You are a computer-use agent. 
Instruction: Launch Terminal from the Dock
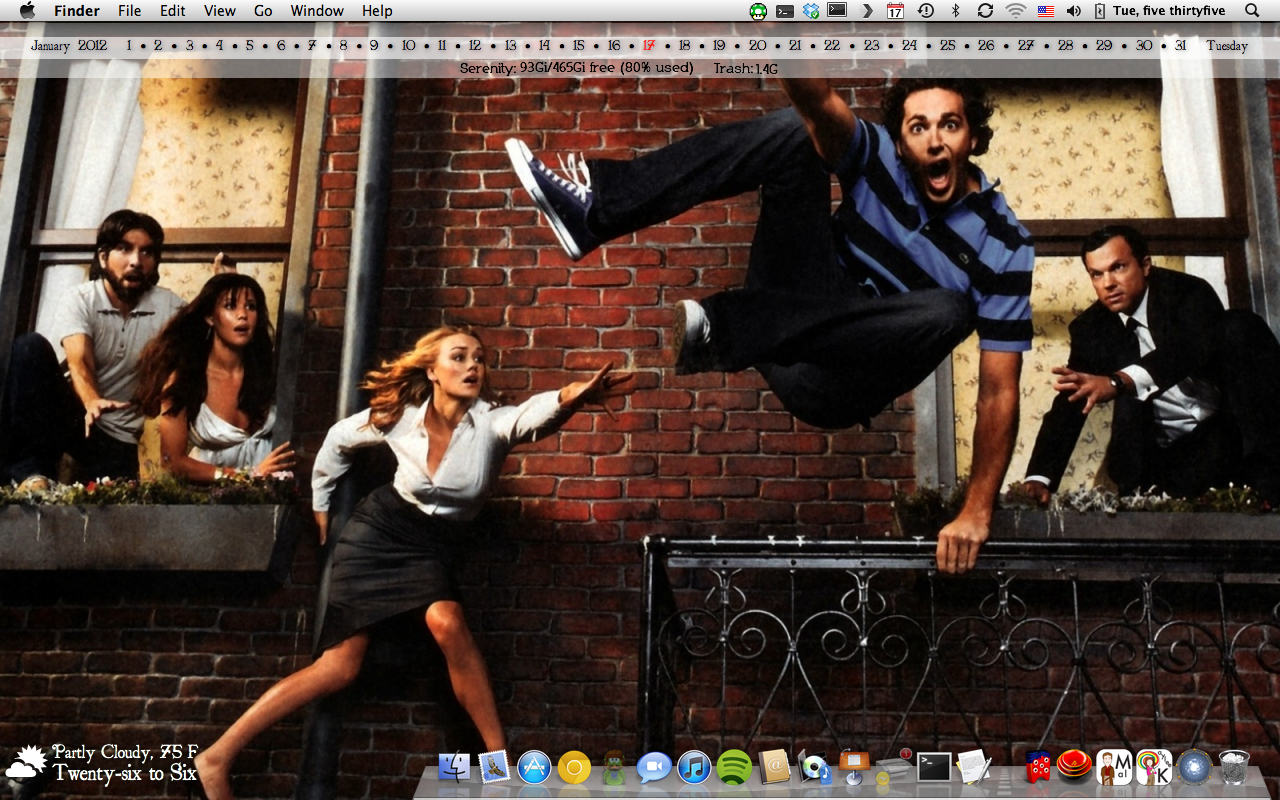[x=934, y=767]
